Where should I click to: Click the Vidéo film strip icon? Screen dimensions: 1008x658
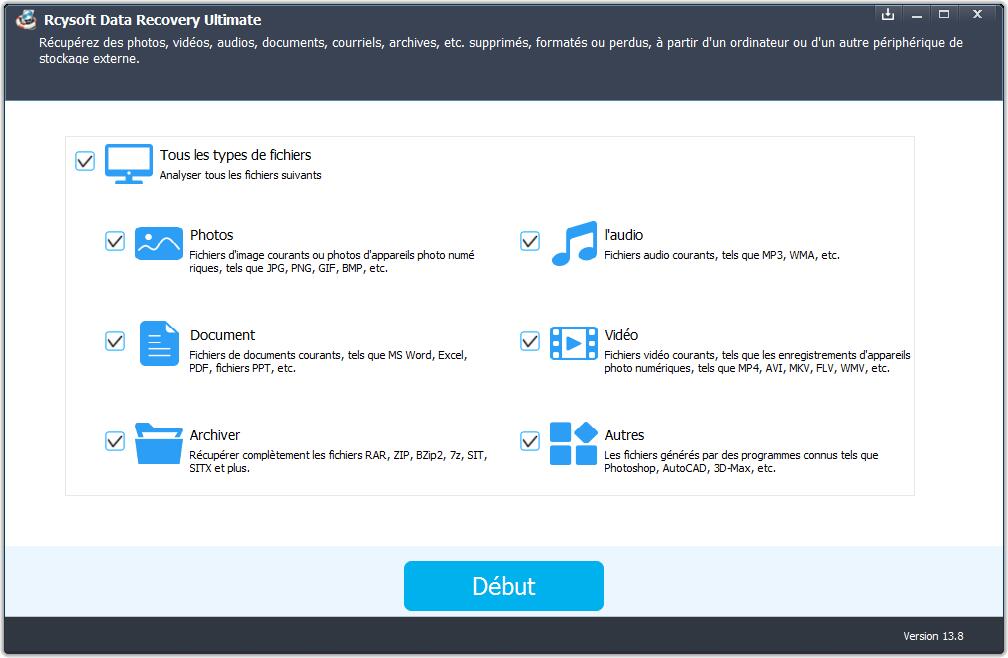pos(574,343)
